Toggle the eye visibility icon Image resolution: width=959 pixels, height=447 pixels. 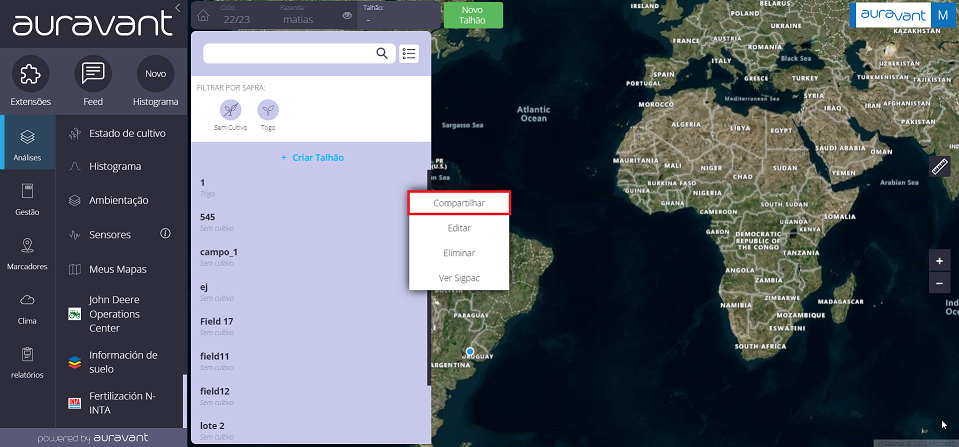(347, 15)
